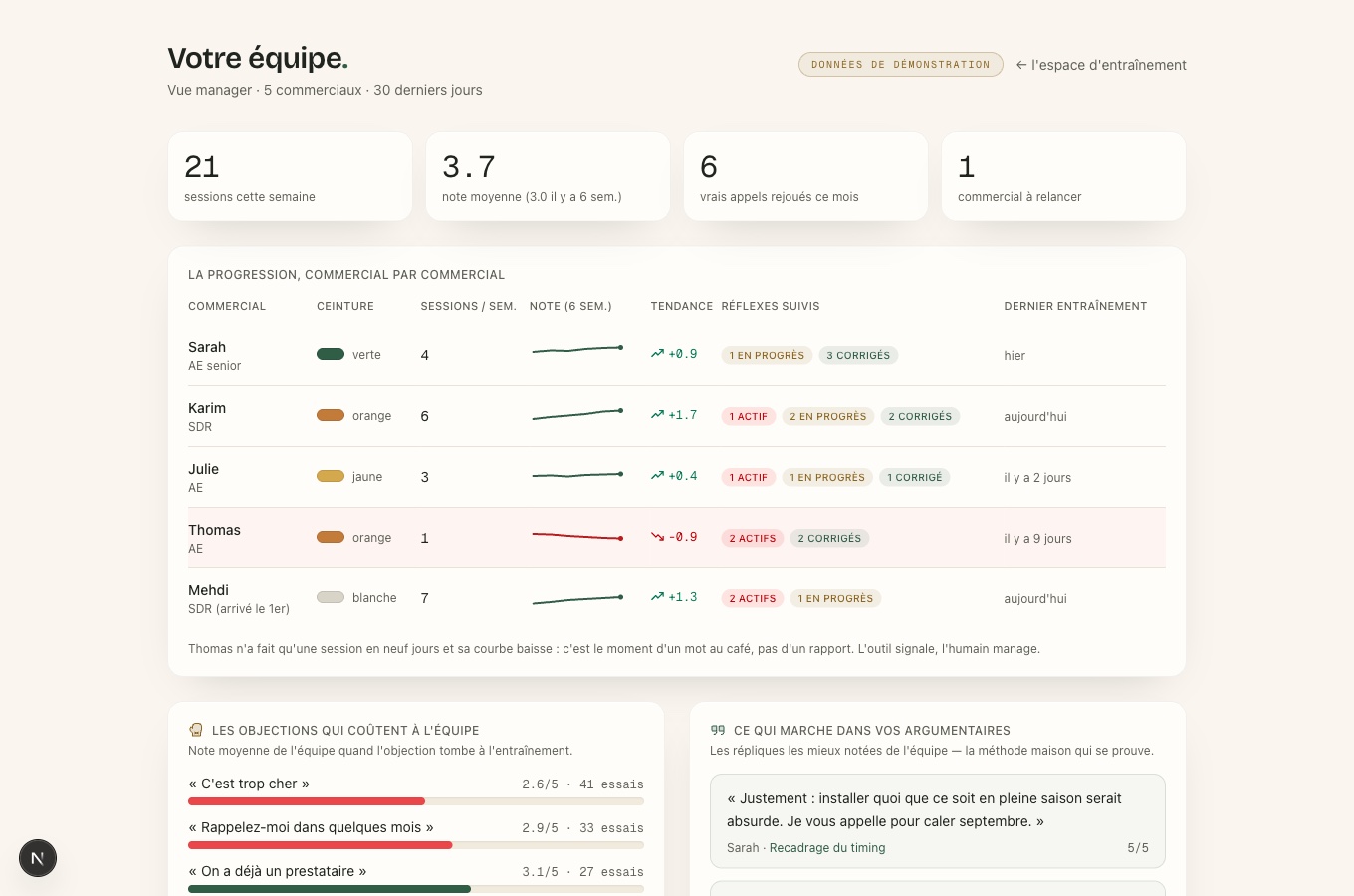
Task: Click the boxing glove objections icon
Action: click(x=196, y=730)
